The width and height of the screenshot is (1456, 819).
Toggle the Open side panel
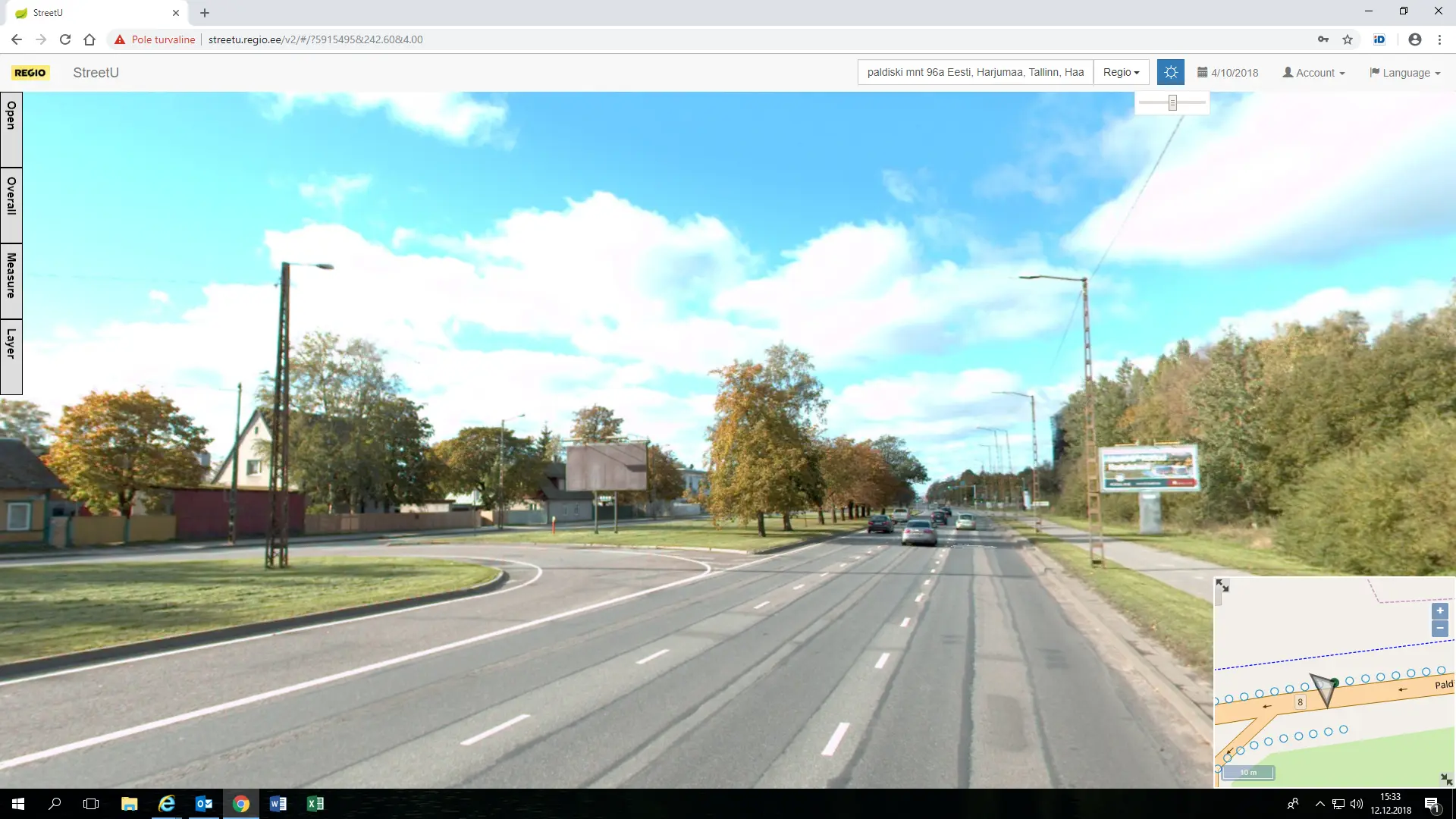pyautogui.click(x=11, y=129)
